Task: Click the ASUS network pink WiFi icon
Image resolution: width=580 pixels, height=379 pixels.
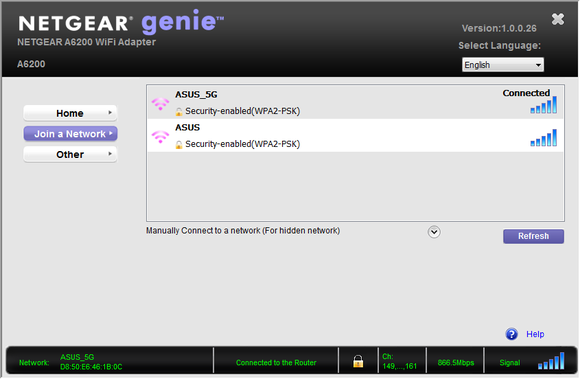Action: tap(160, 137)
